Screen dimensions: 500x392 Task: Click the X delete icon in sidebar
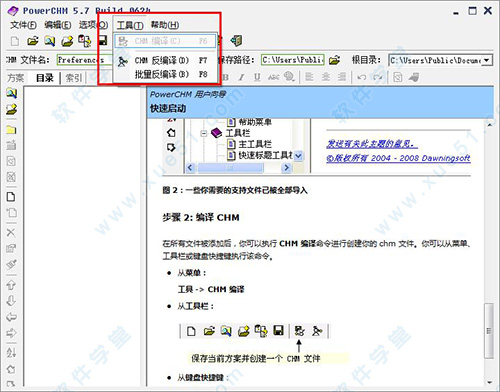11,232
